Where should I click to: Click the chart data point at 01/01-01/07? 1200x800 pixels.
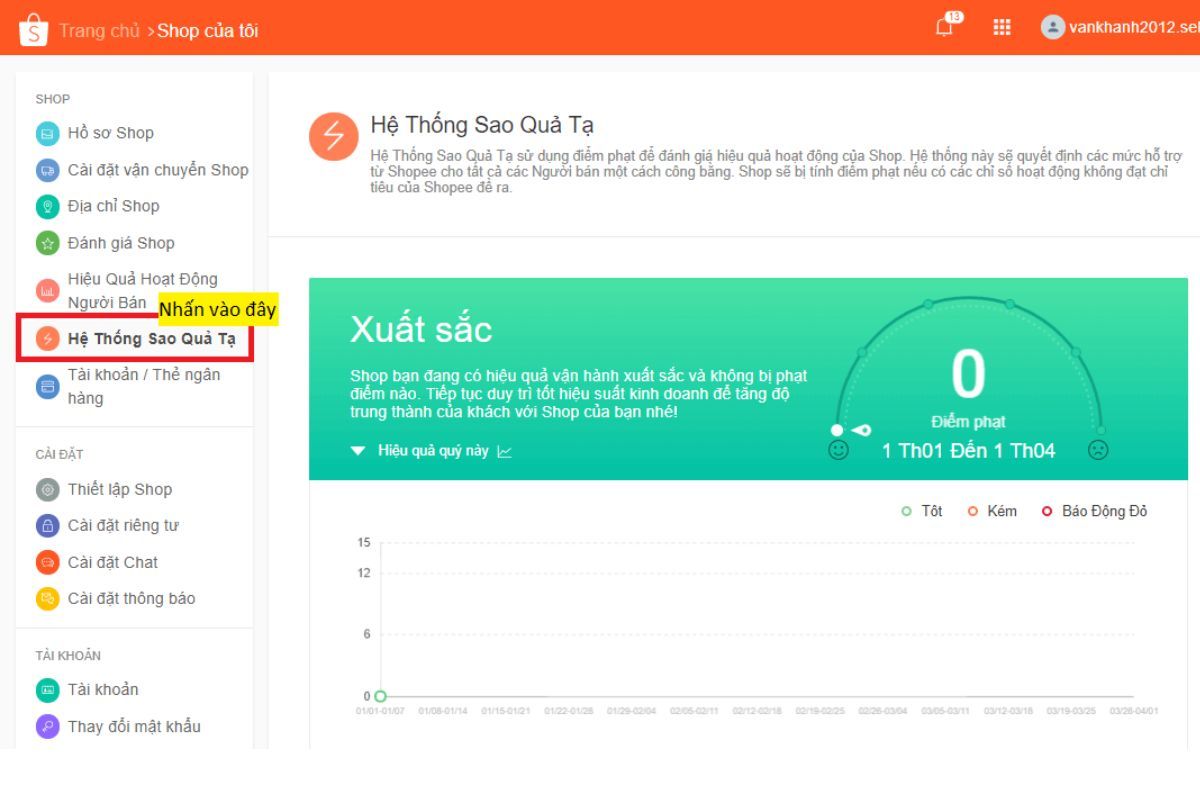(x=380, y=696)
